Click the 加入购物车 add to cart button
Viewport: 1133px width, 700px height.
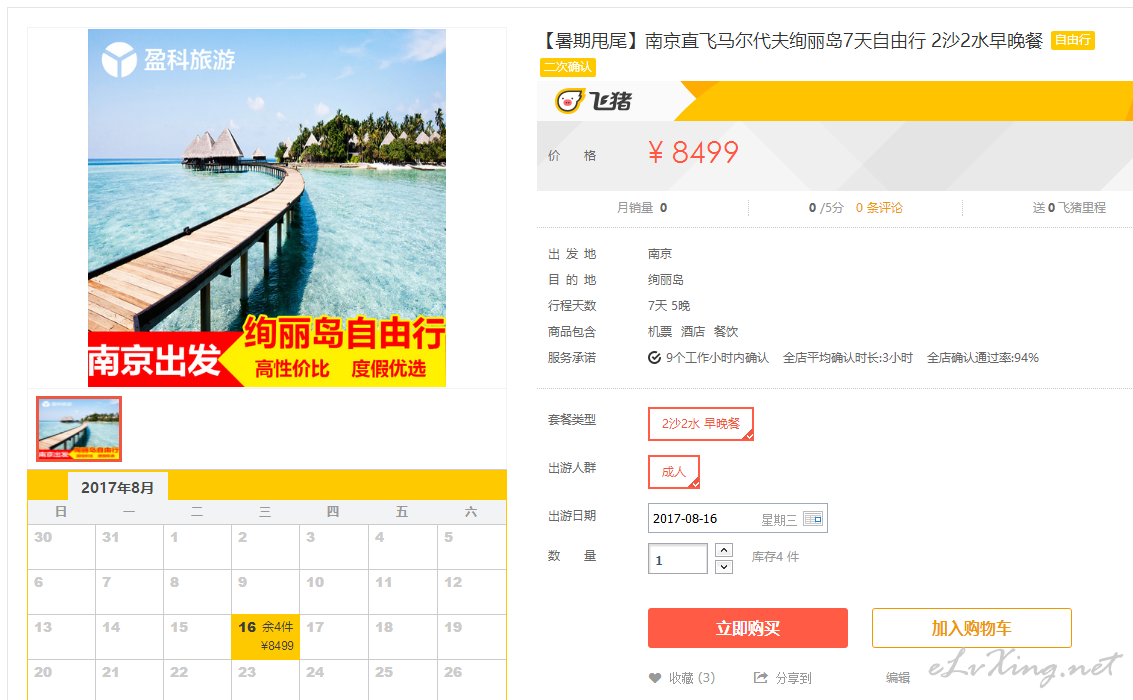coord(971,628)
